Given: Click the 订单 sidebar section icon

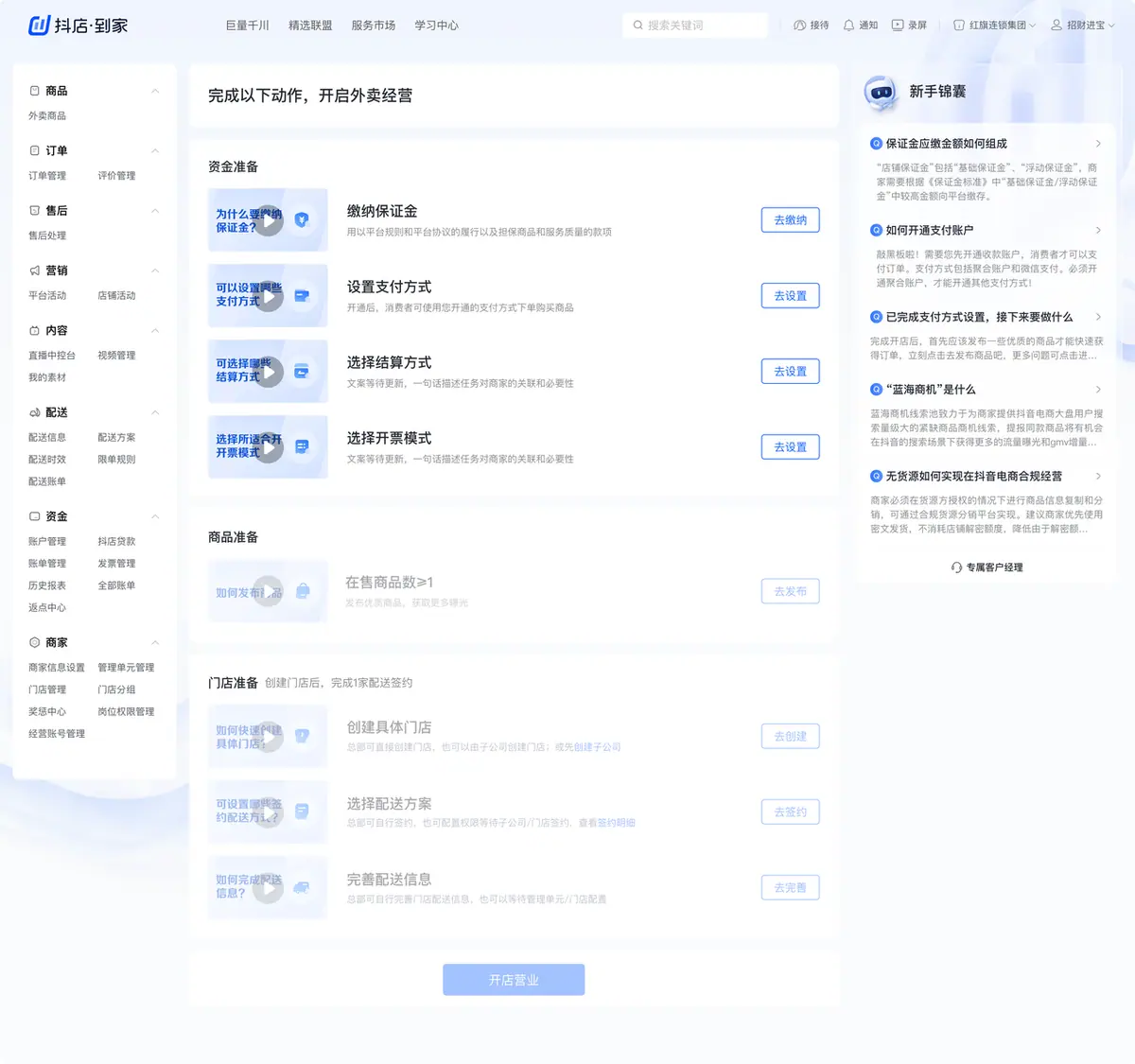Looking at the screenshot, I should click(x=34, y=150).
